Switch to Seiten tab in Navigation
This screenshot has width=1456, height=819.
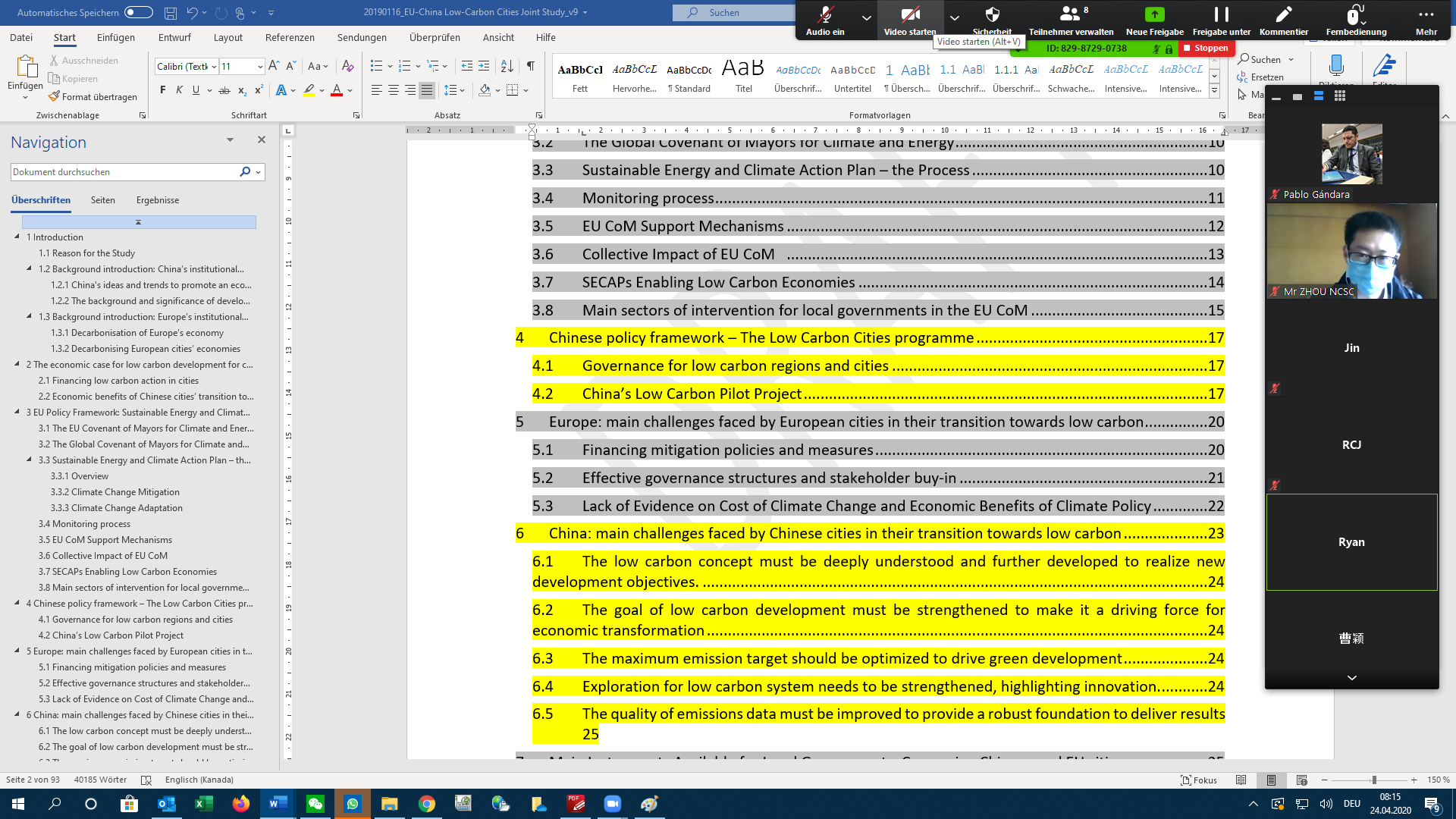click(x=102, y=200)
